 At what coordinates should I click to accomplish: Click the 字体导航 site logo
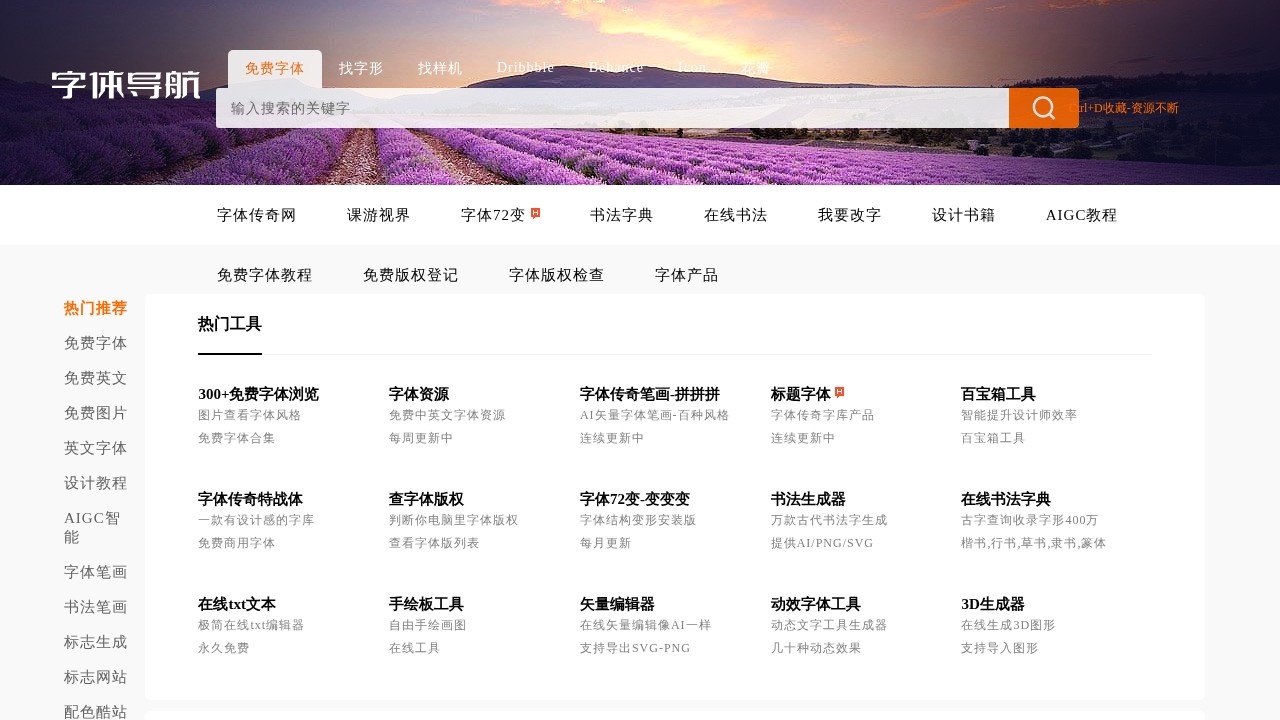click(x=125, y=86)
